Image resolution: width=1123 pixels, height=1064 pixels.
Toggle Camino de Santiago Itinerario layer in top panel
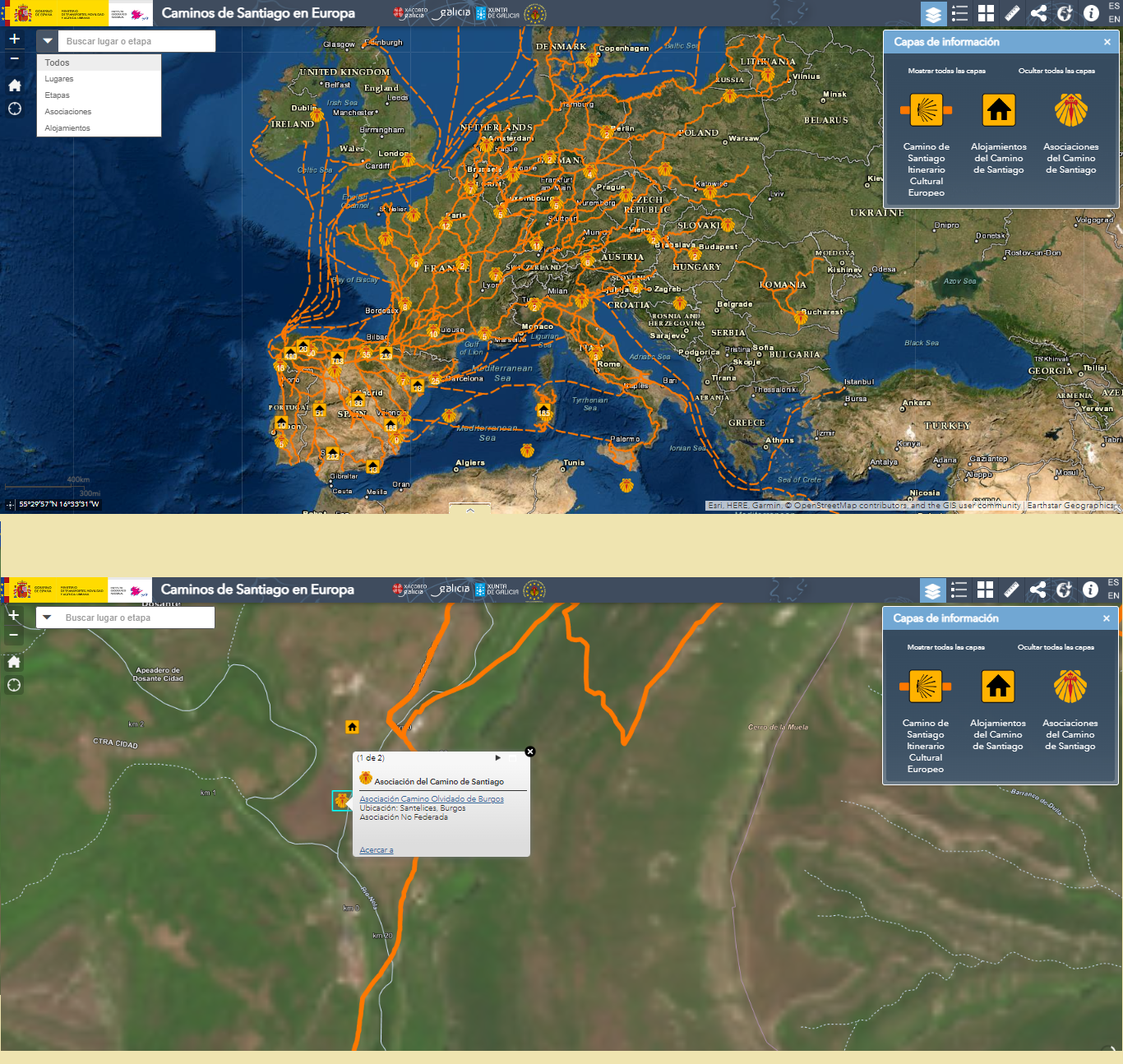(x=927, y=110)
